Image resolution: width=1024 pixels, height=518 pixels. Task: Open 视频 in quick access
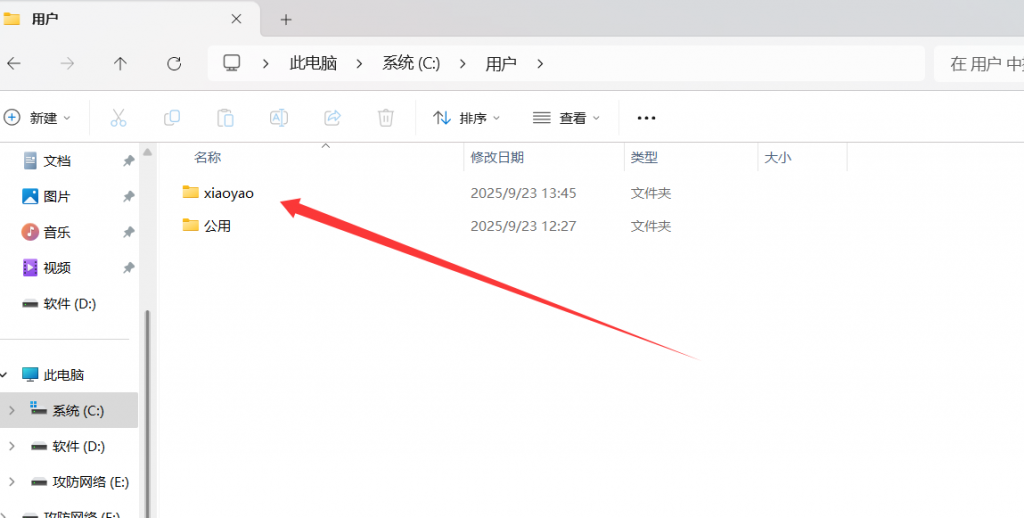point(57,268)
